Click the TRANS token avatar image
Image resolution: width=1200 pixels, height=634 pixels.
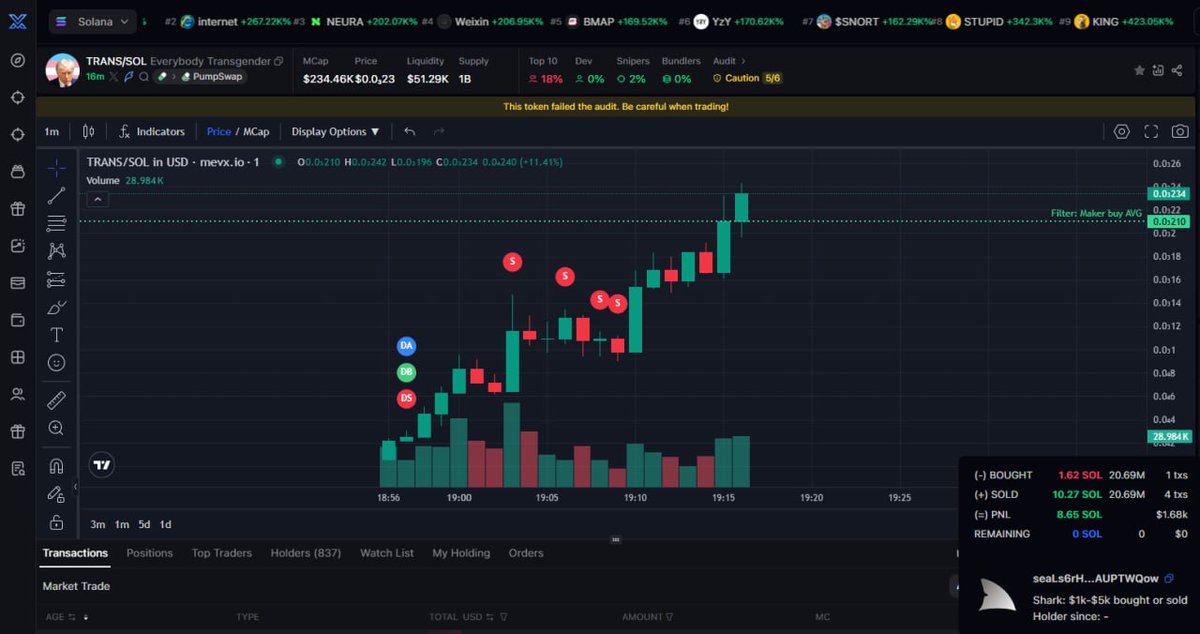(x=63, y=70)
